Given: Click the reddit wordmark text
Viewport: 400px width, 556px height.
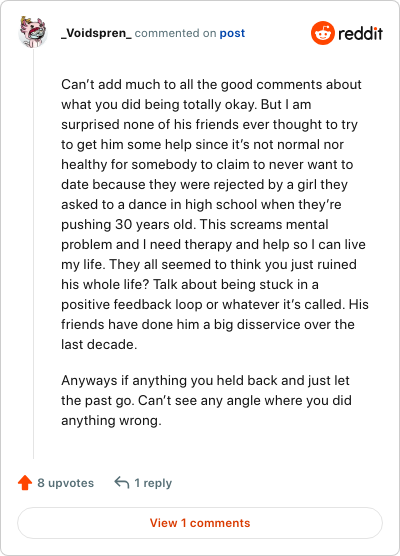Looking at the screenshot, I should pos(360,34).
